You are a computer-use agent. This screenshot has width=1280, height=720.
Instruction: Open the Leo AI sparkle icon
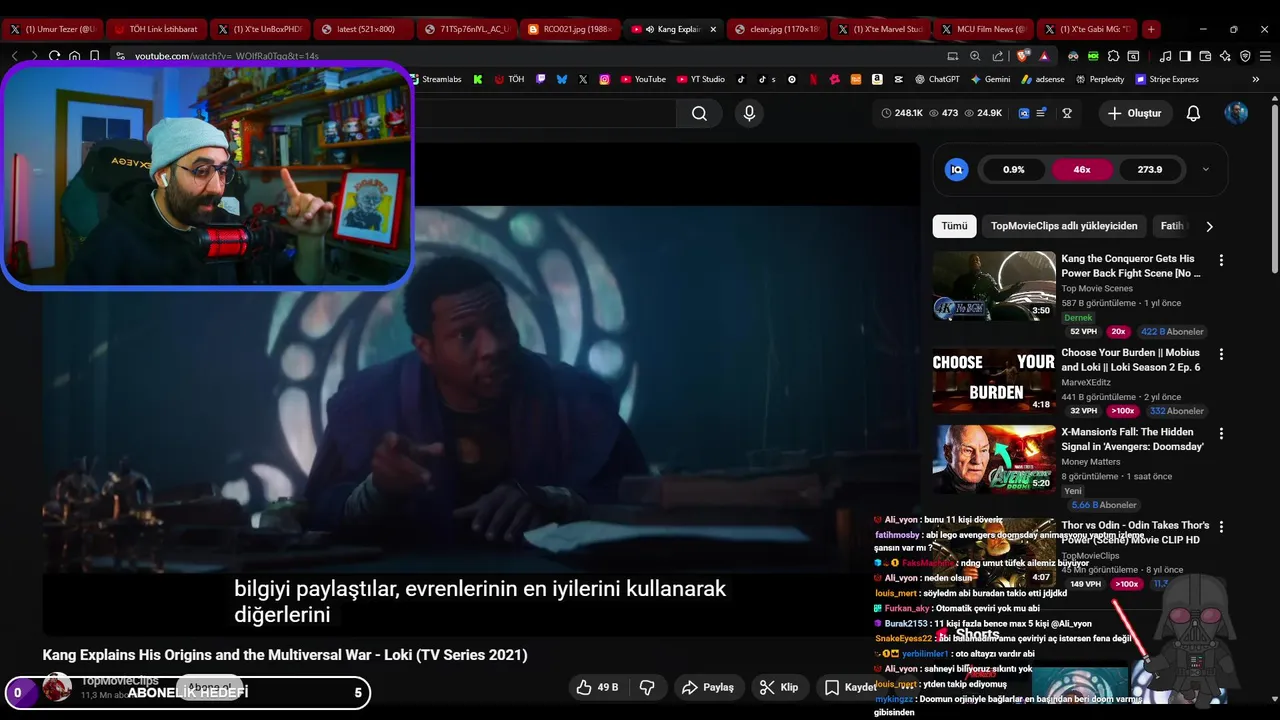1225,56
